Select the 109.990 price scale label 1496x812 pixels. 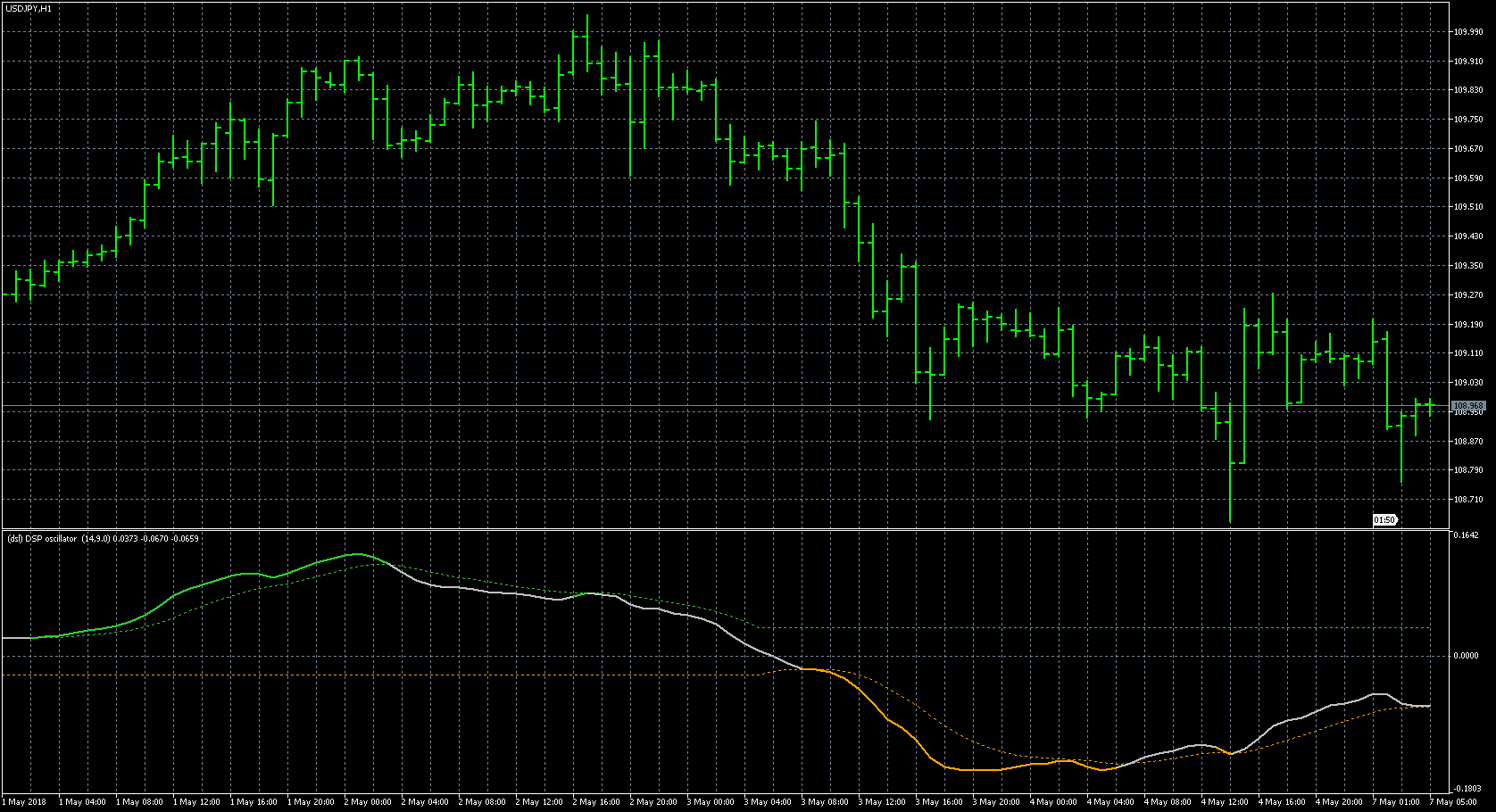(1467, 32)
